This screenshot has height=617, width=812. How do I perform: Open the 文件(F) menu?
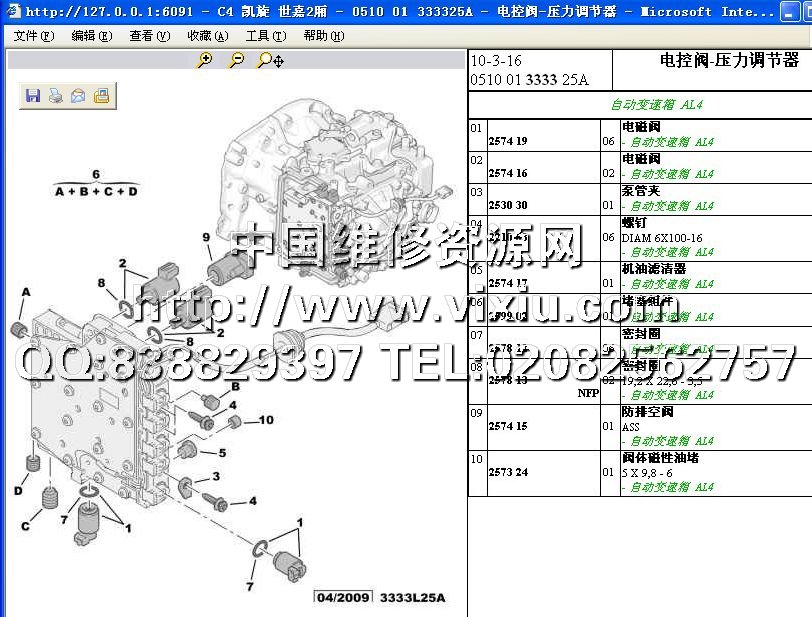click(34, 36)
